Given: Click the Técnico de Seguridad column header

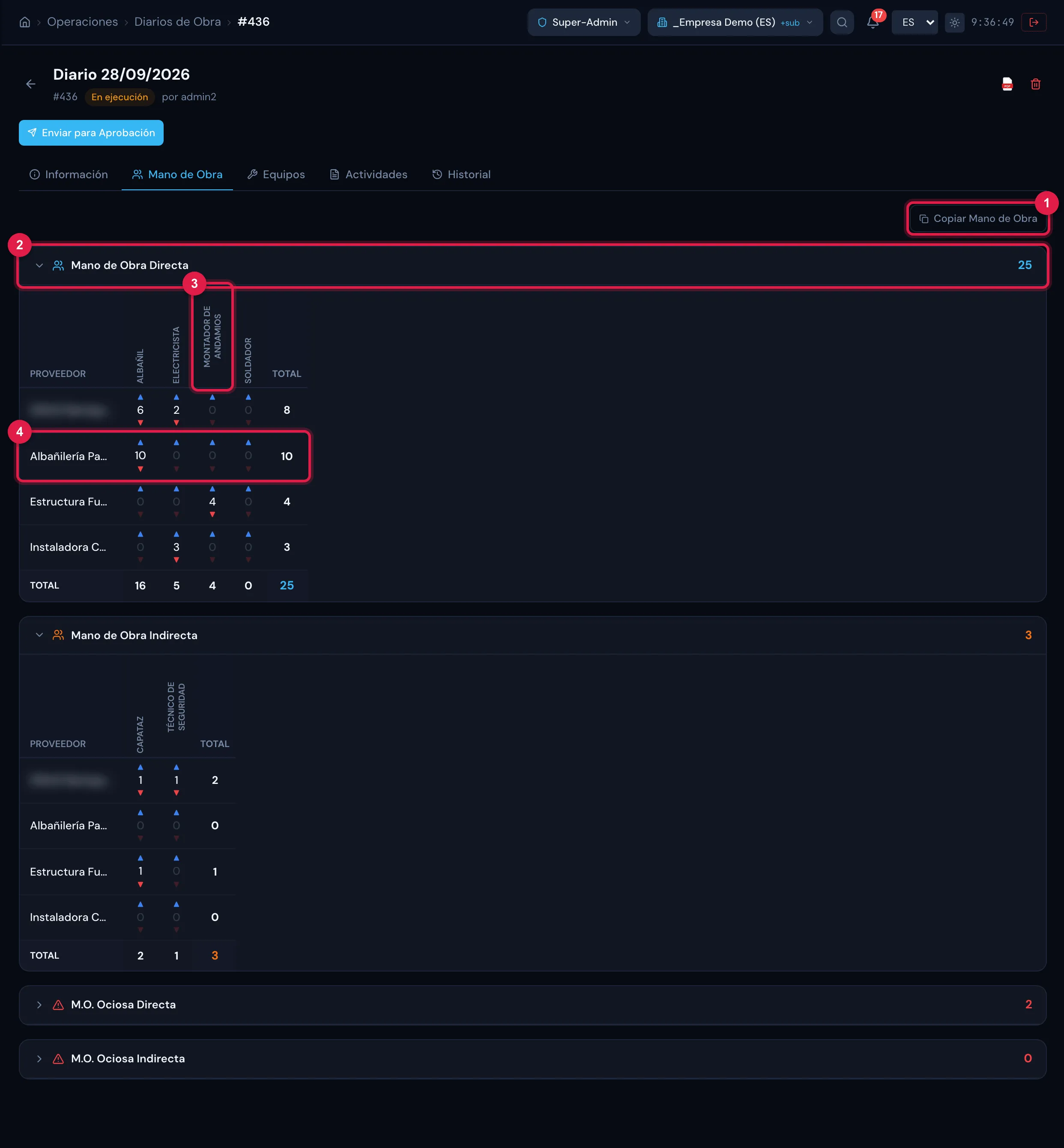Looking at the screenshot, I should [177, 707].
